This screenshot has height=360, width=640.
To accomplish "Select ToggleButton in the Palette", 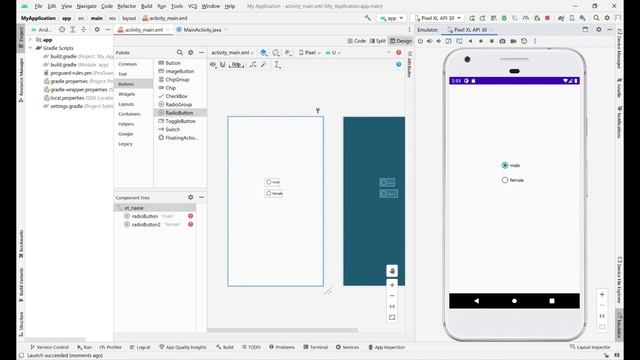I will tap(180, 121).
